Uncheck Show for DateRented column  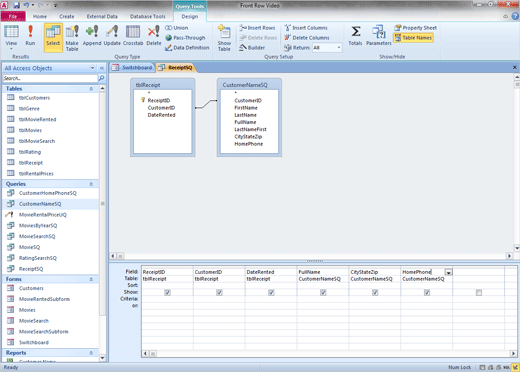[271, 292]
